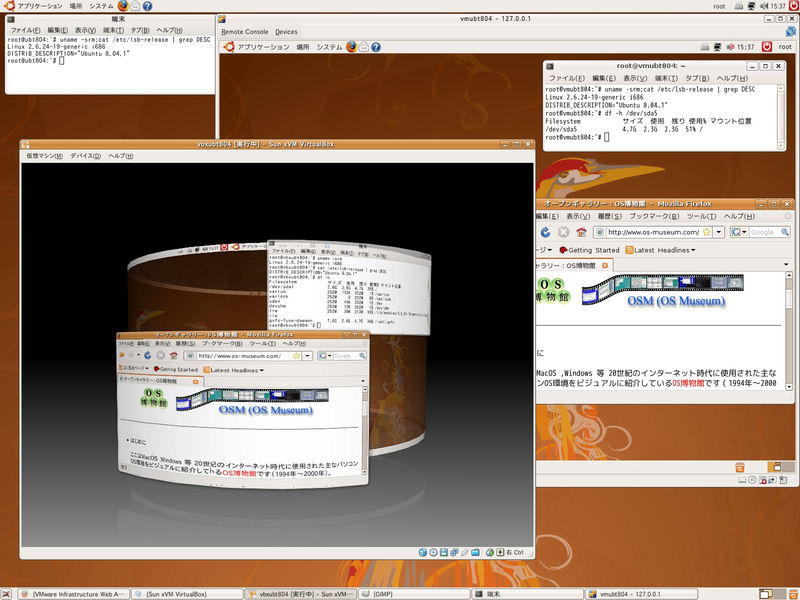Open タブ(B) menu in root@vmubt804 terminal
The height and width of the screenshot is (600, 800).
[697, 78]
